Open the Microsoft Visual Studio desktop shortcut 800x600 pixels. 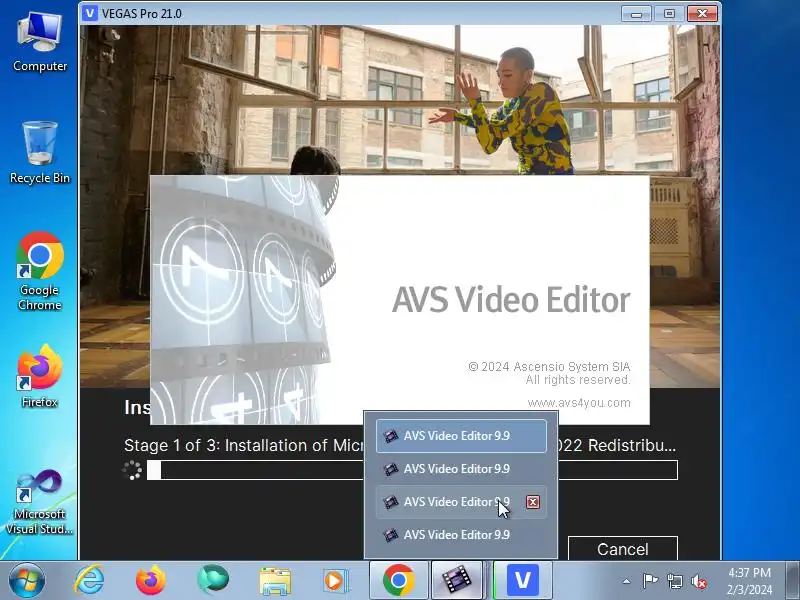point(40,502)
